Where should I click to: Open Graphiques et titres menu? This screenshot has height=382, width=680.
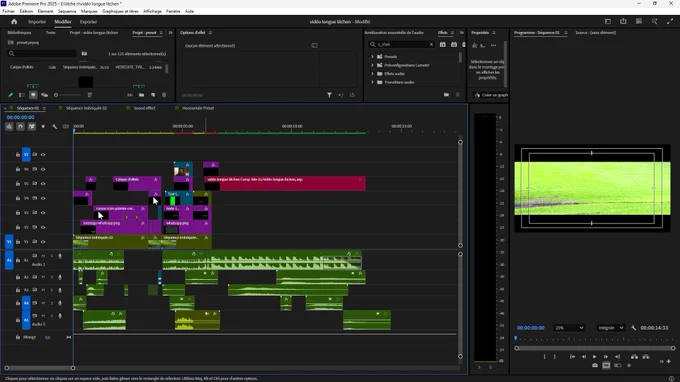coord(120,11)
